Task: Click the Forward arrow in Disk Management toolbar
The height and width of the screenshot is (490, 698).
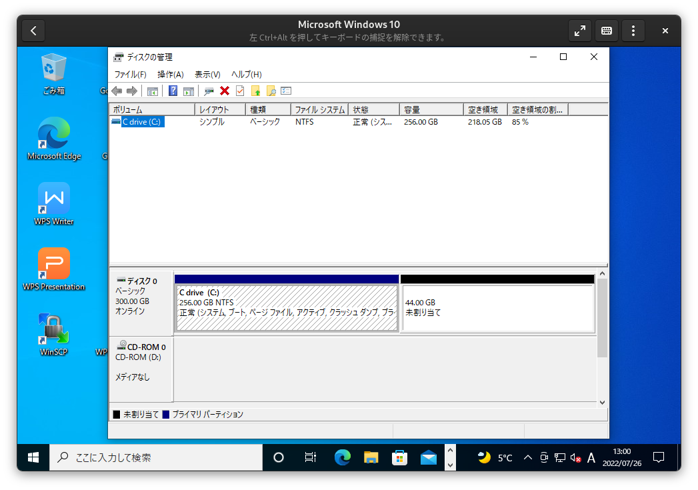Action: [x=132, y=91]
